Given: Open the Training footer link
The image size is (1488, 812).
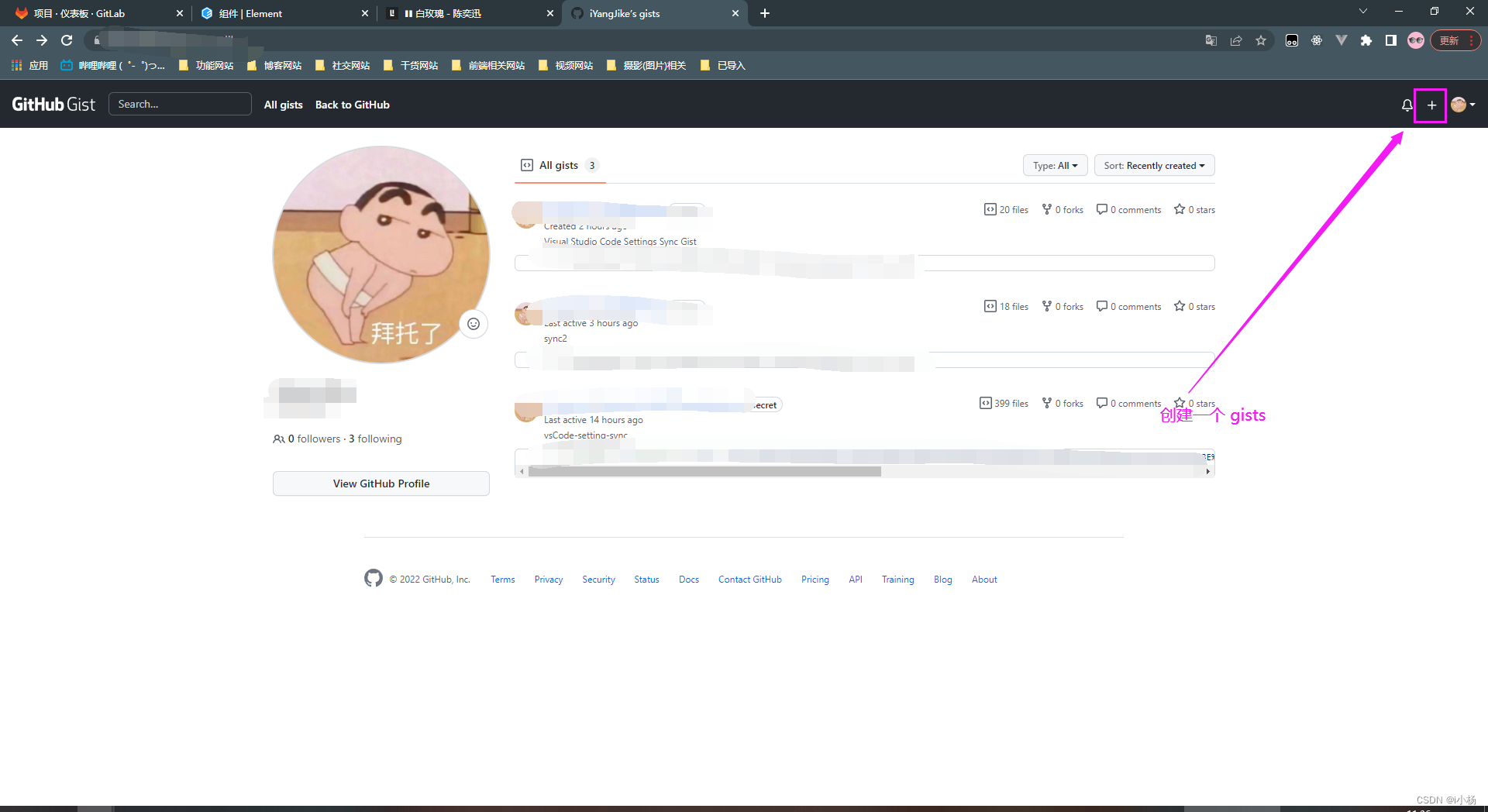Looking at the screenshot, I should pos(897,580).
